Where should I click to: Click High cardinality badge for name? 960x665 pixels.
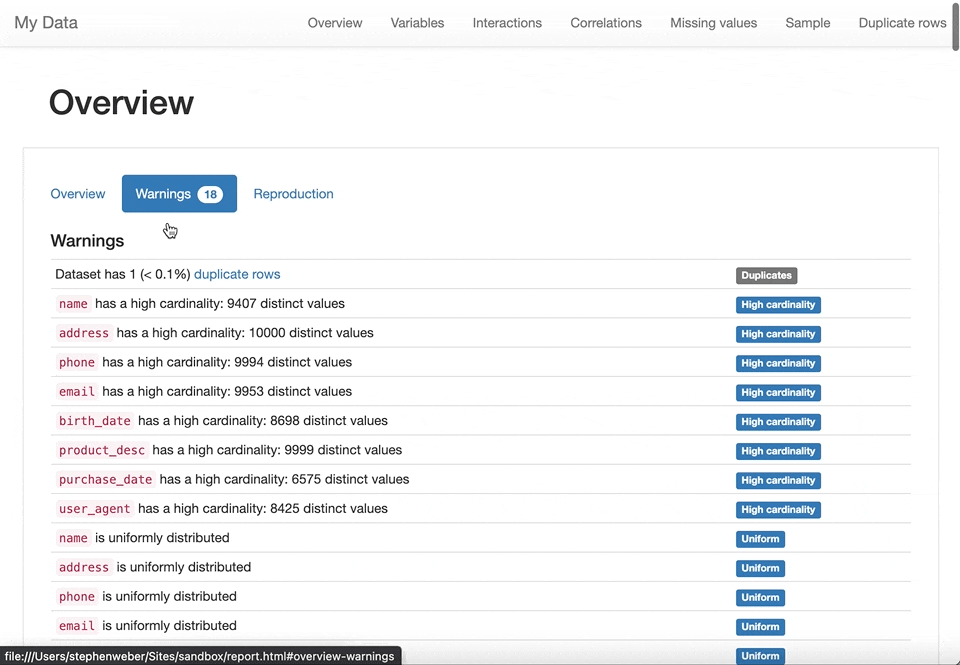click(x=778, y=305)
